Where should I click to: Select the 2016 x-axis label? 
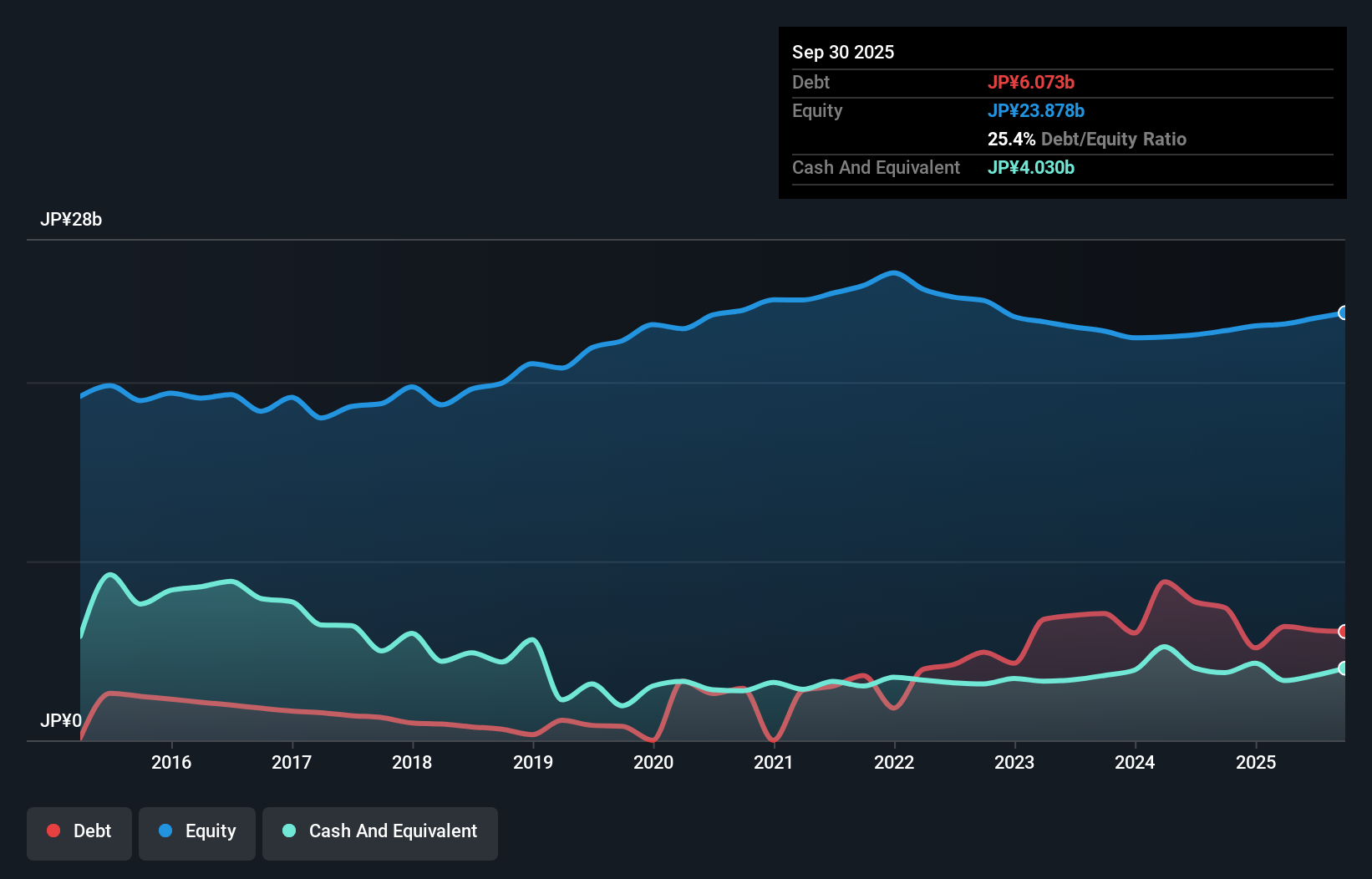(x=171, y=762)
